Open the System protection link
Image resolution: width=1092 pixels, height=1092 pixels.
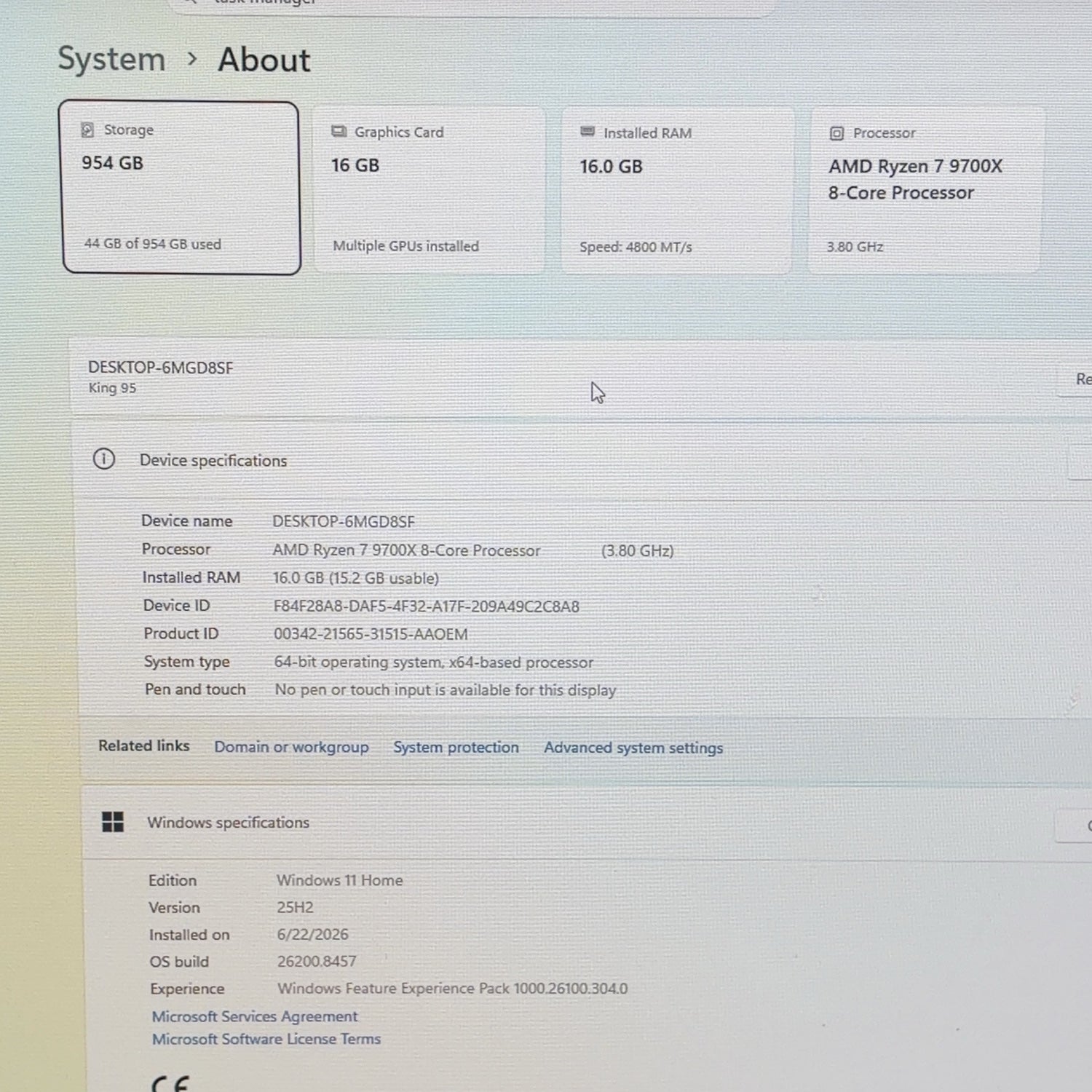(456, 747)
